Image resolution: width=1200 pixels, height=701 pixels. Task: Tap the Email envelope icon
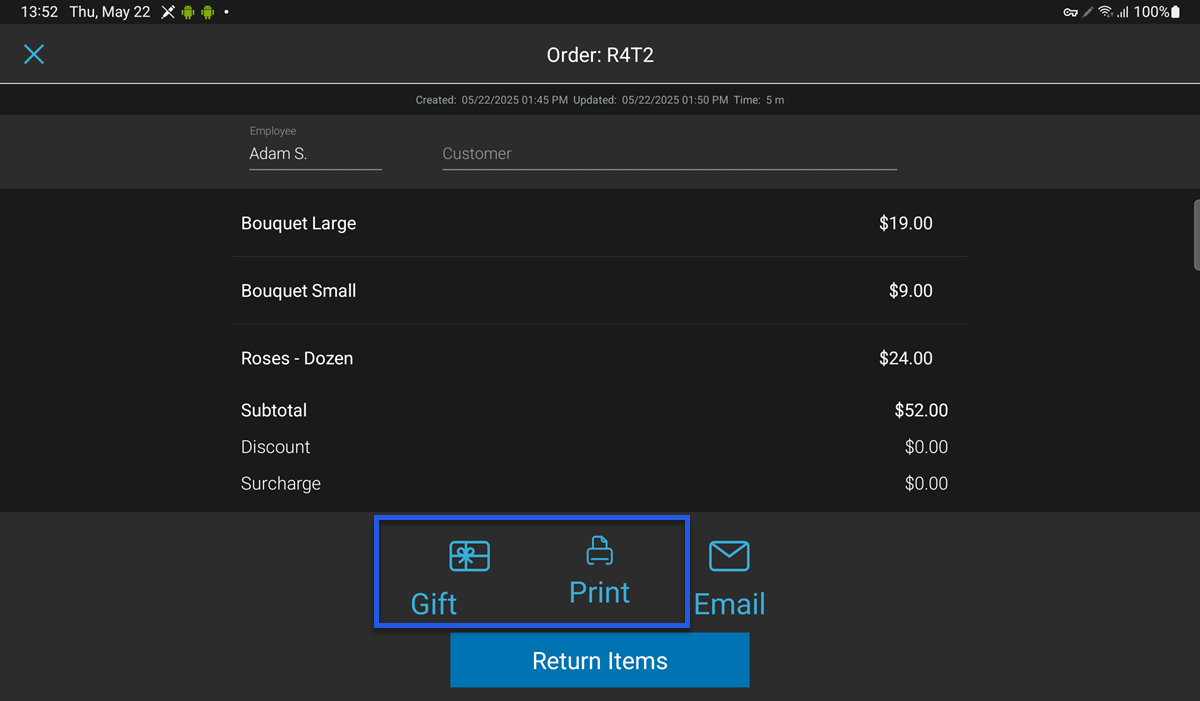point(729,556)
